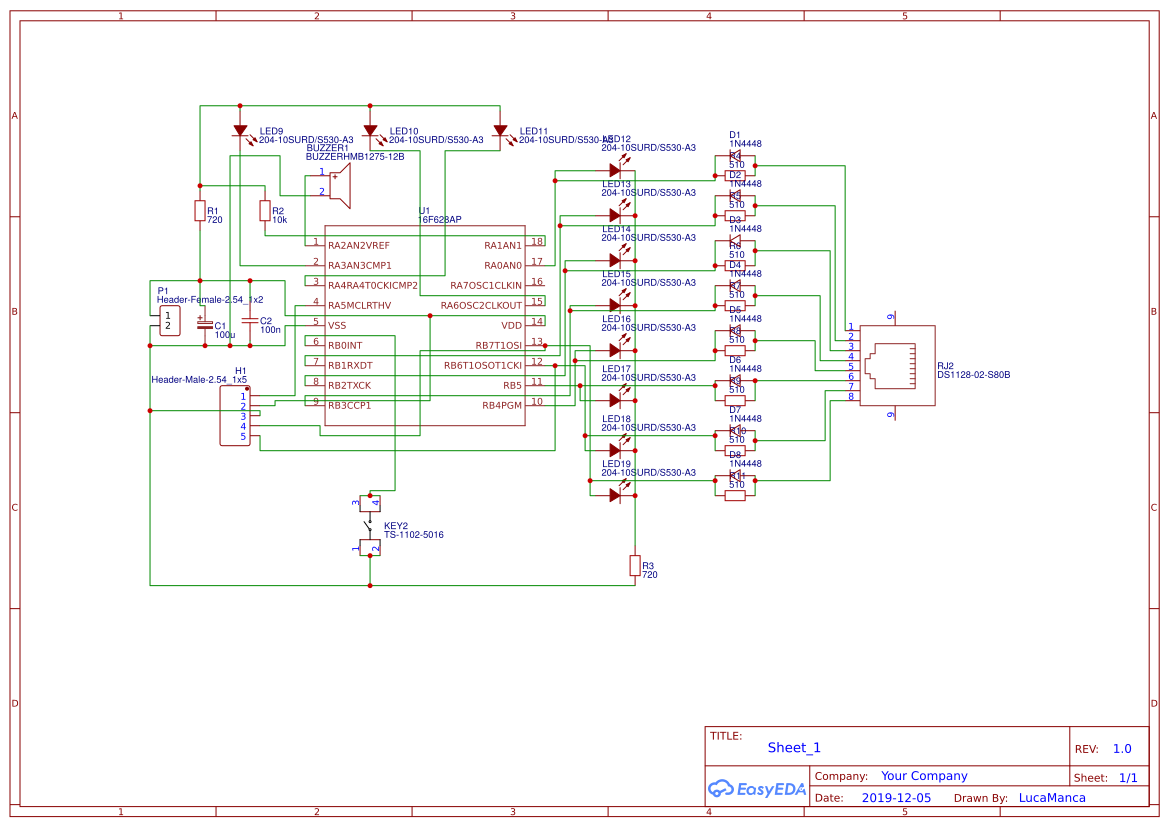1170x827 pixels.
Task: Click the RB0INT pin label
Action: point(345,346)
